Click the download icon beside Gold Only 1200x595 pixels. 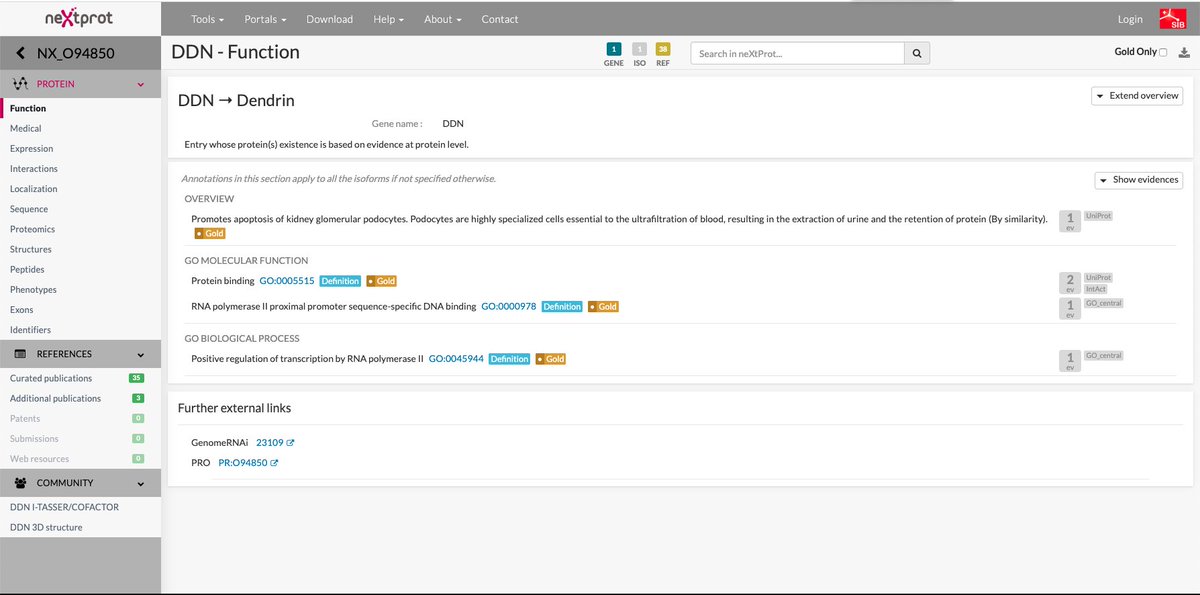tap(1184, 53)
